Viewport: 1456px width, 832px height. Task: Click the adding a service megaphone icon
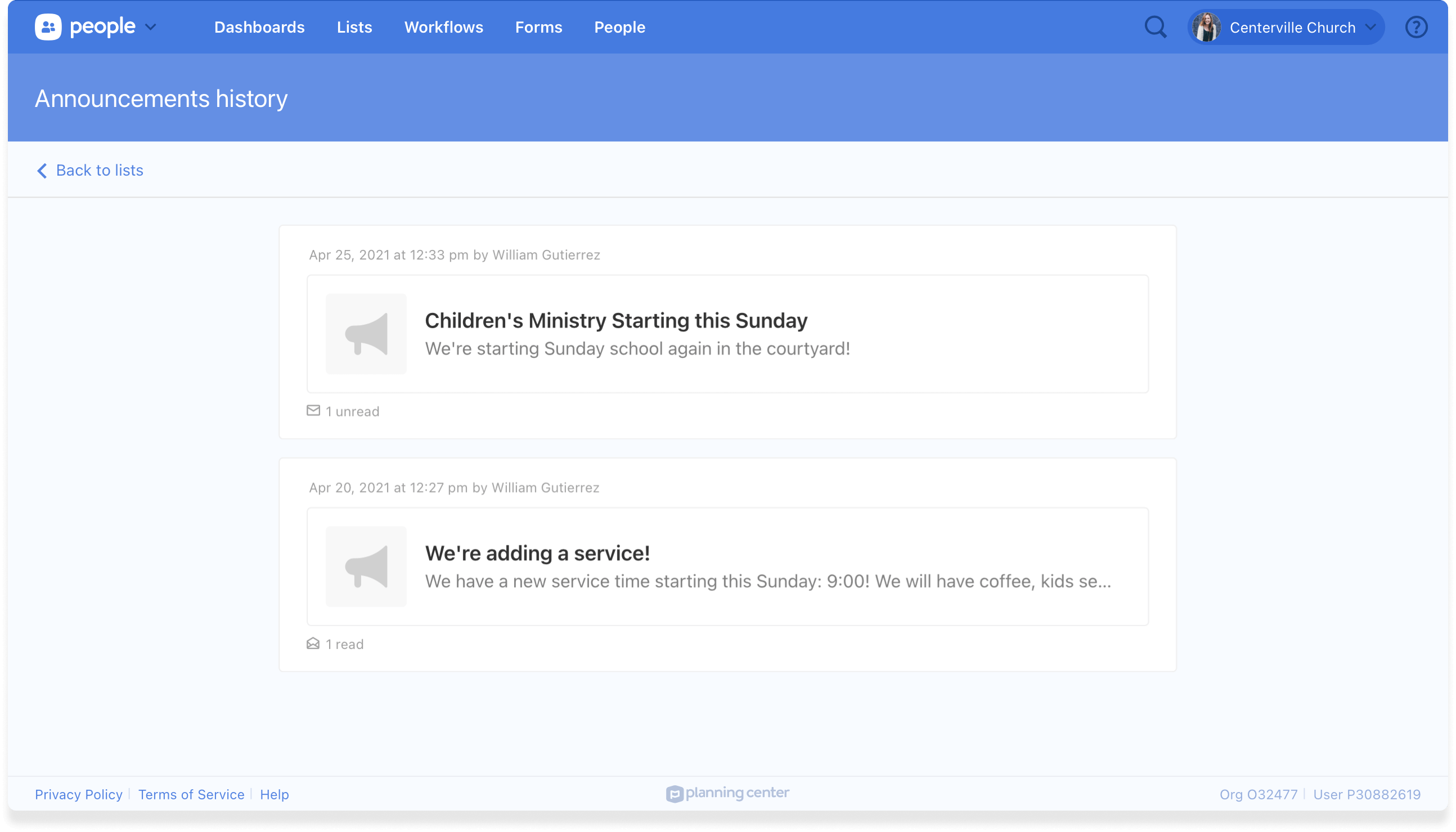click(366, 566)
